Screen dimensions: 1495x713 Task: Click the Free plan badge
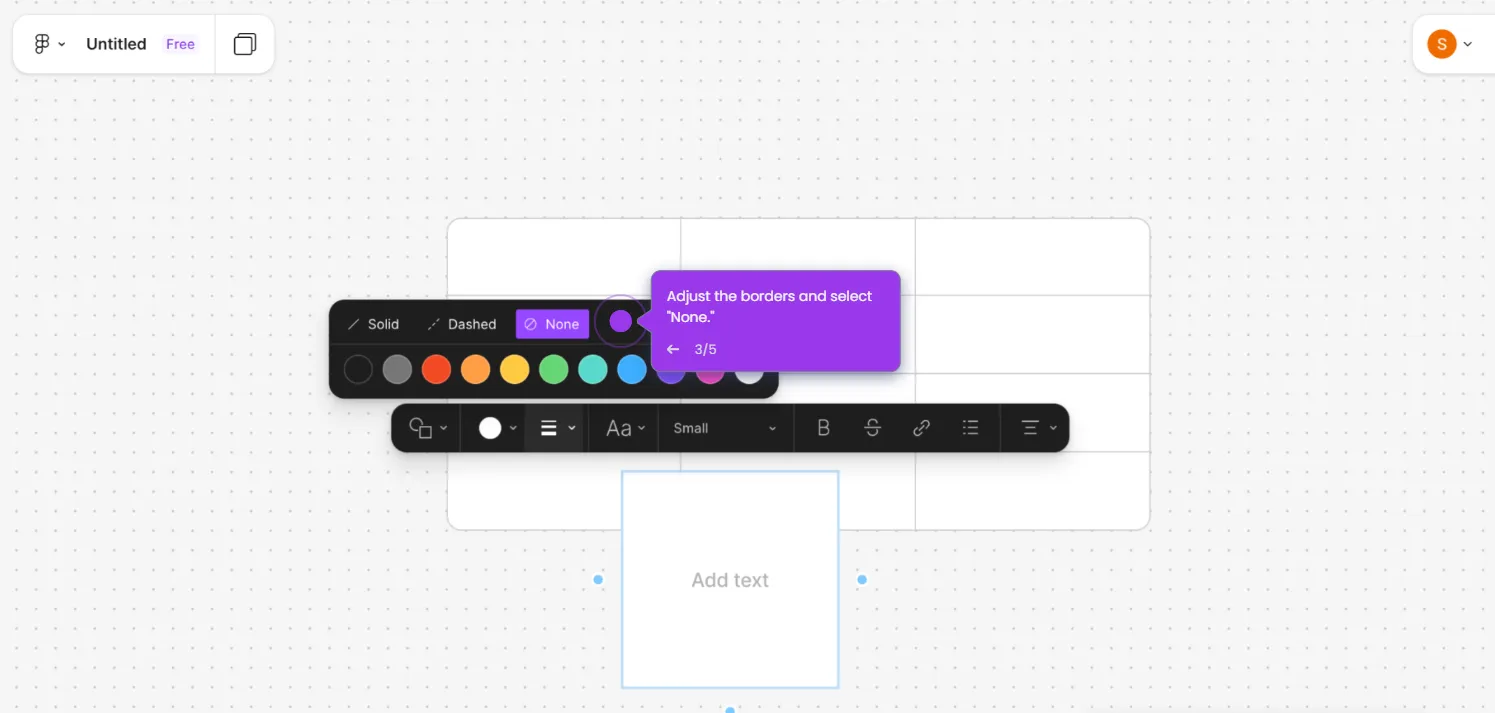point(180,44)
